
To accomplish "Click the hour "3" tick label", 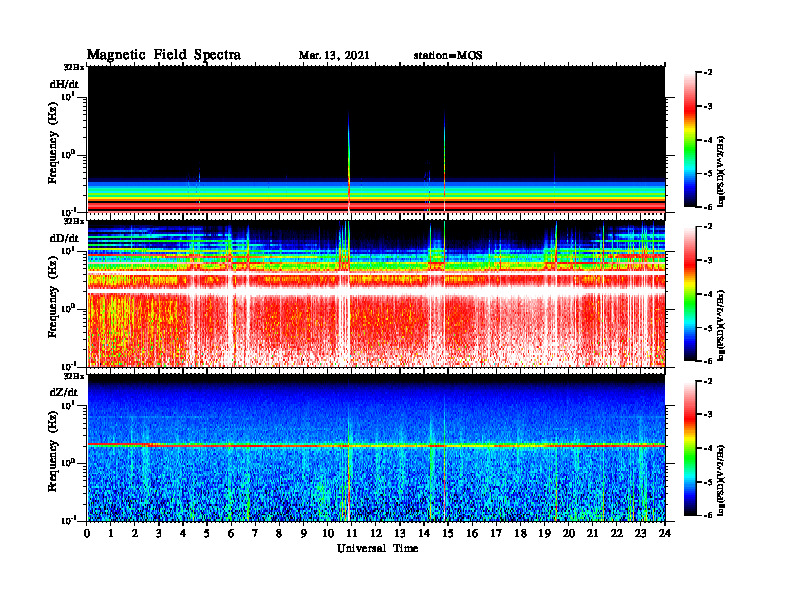I will click(x=159, y=534).
